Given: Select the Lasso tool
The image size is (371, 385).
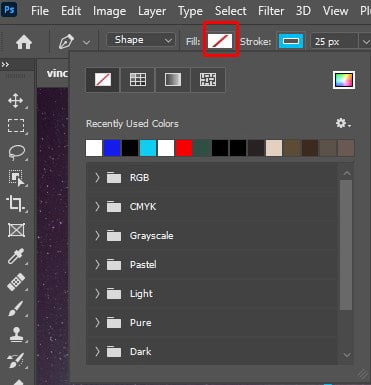Looking at the screenshot, I should pos(16,152).
